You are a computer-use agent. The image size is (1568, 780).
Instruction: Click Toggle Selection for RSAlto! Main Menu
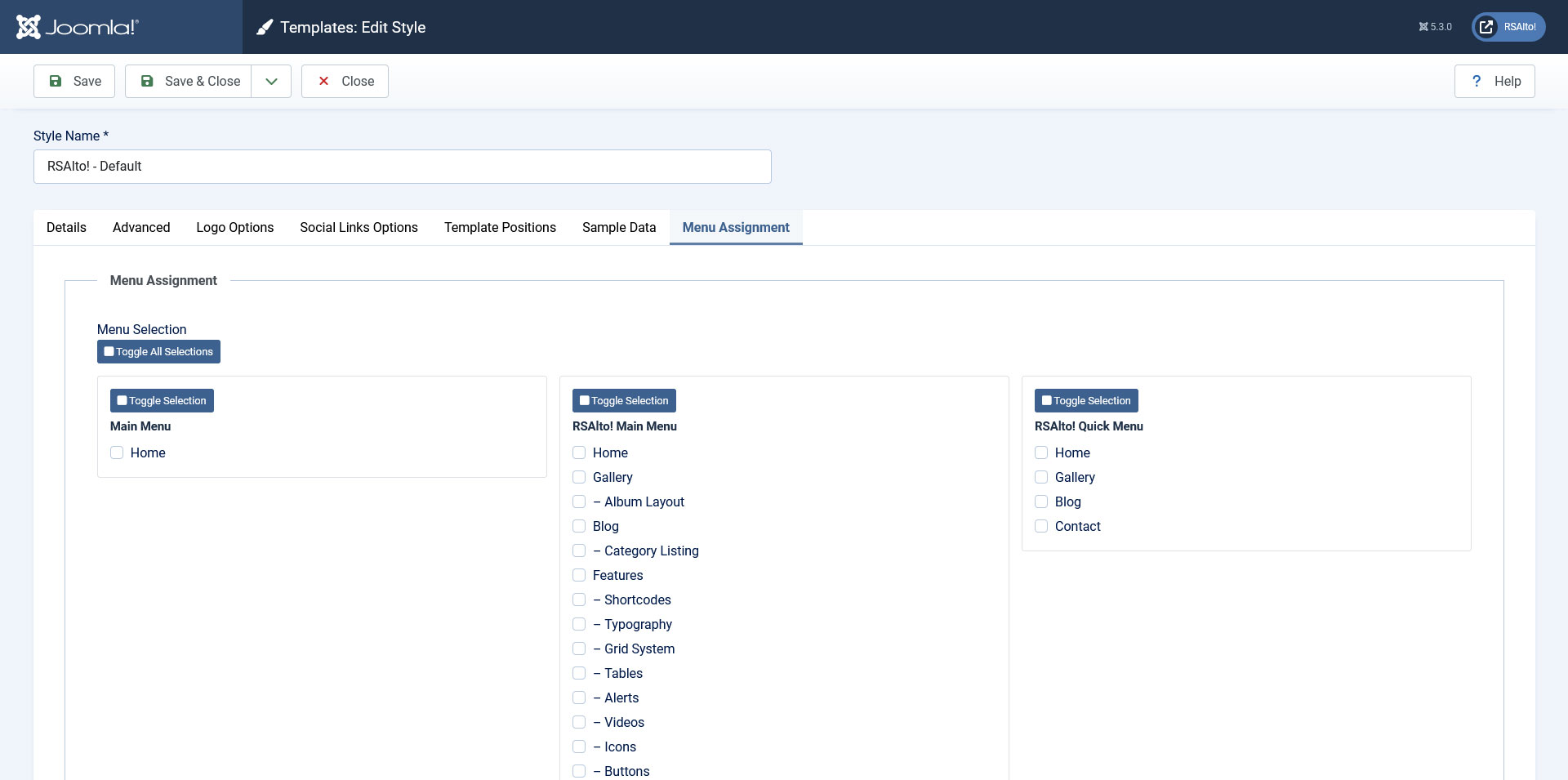tap(624, 400)
